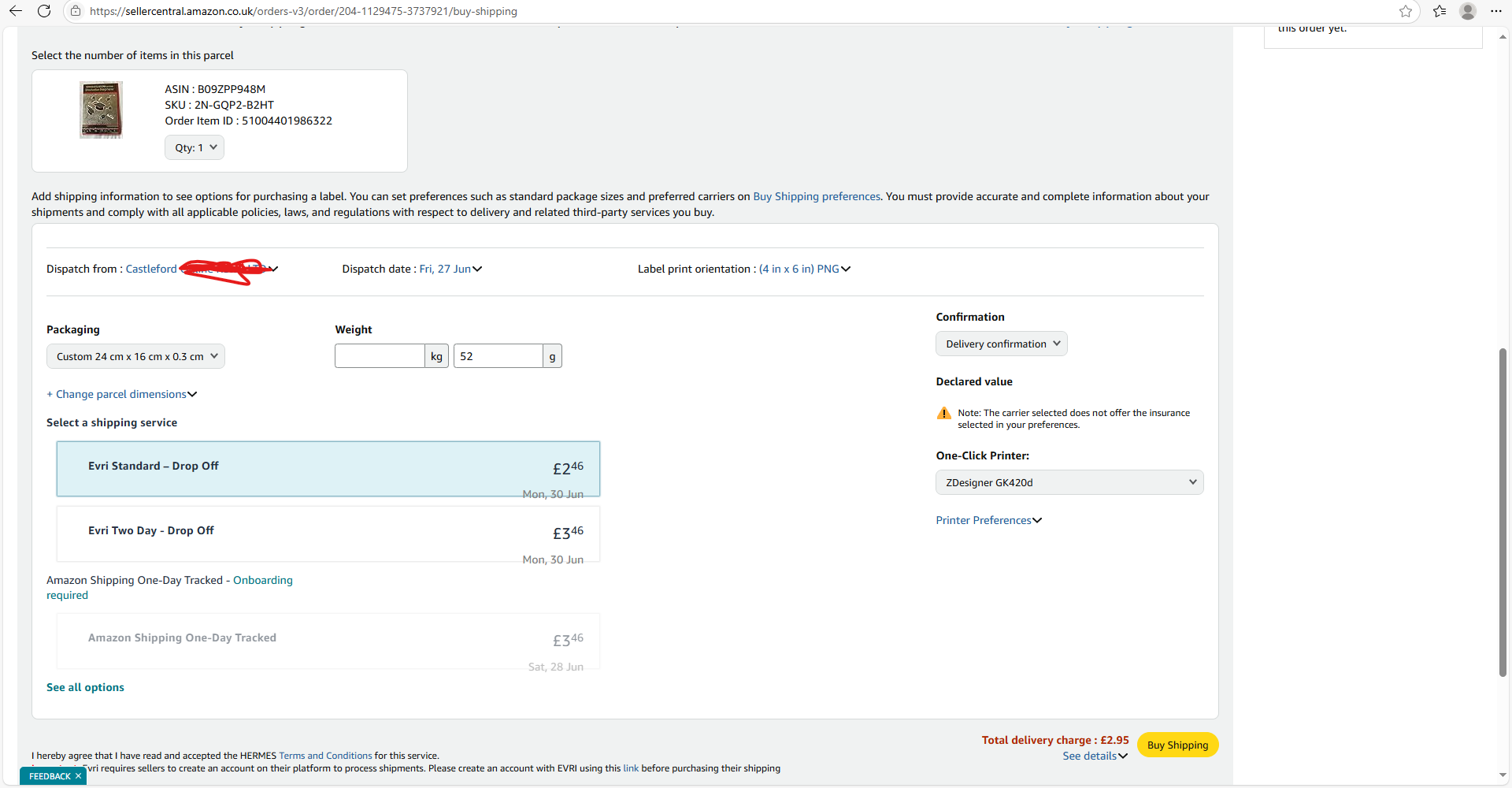
Task: Click the insurance warning triangle icon
Action: coord(944,414)
